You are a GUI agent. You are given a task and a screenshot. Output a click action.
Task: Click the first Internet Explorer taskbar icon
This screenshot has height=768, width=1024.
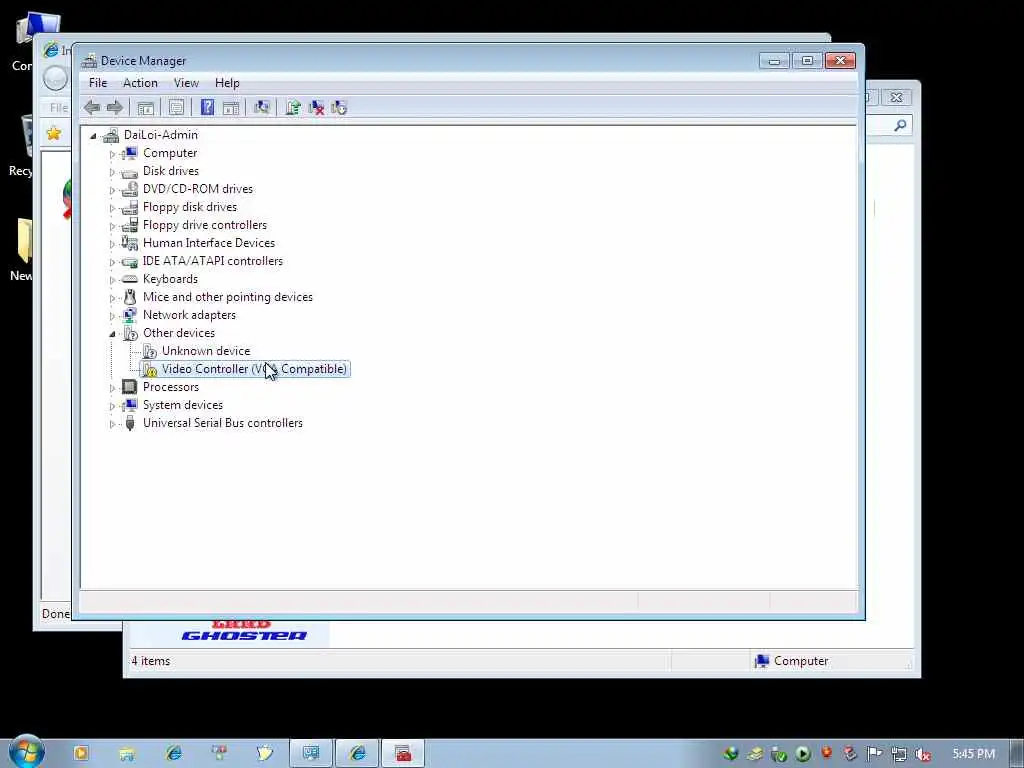[x=173, y=753]
